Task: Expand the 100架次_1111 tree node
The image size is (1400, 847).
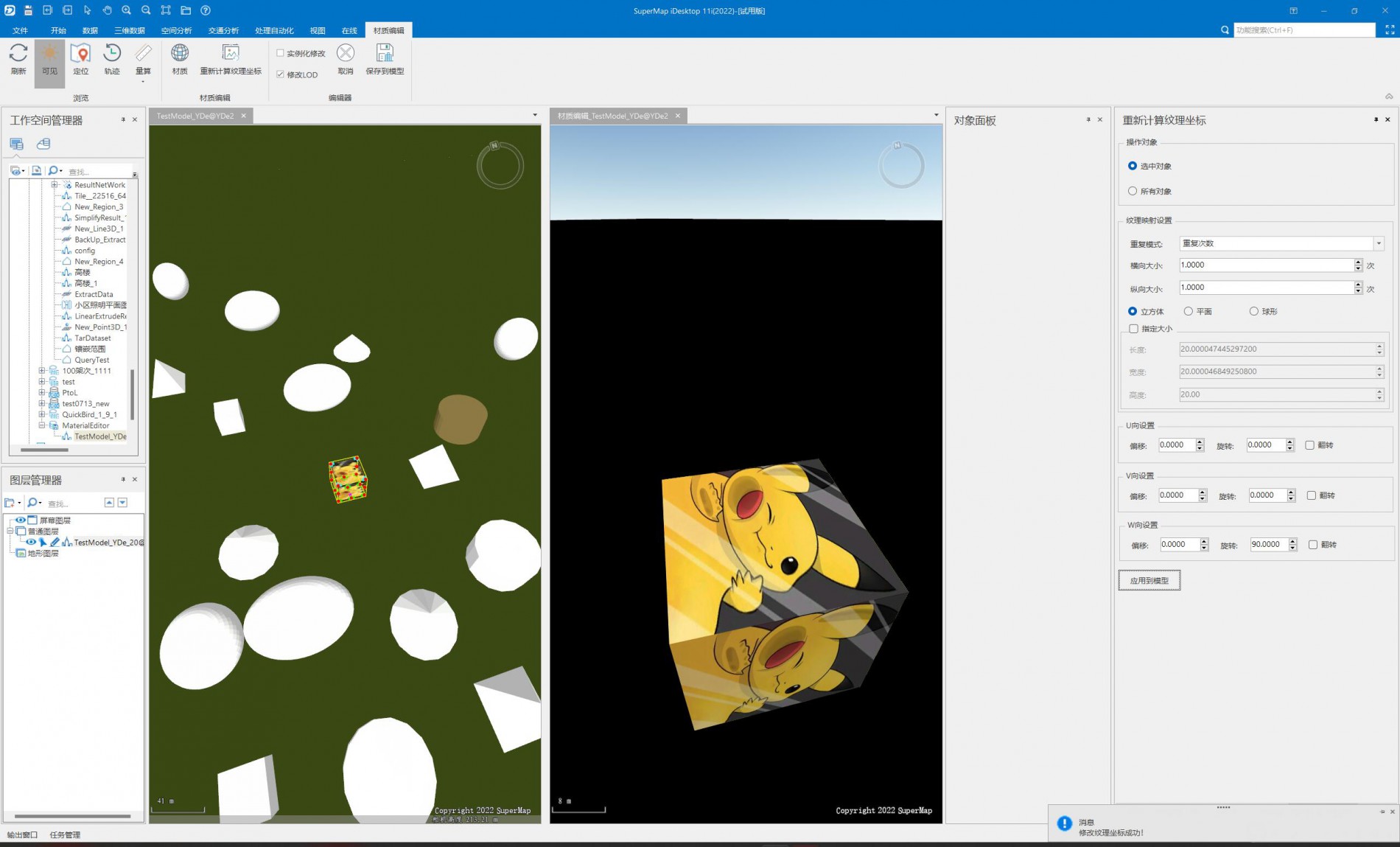Action: pyautogui.click(x=42, y=371)
